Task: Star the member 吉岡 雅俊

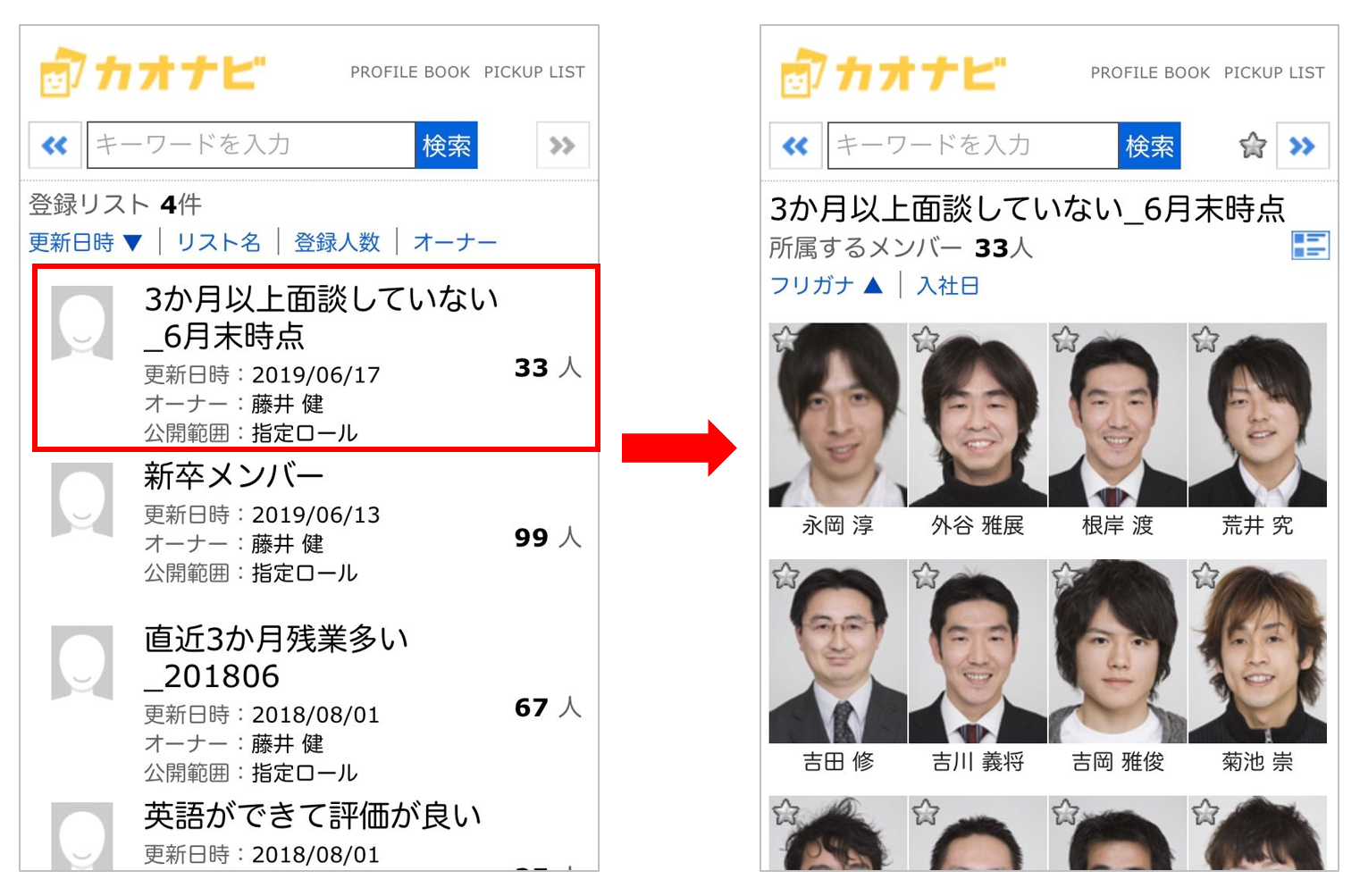Action: 1065,576
